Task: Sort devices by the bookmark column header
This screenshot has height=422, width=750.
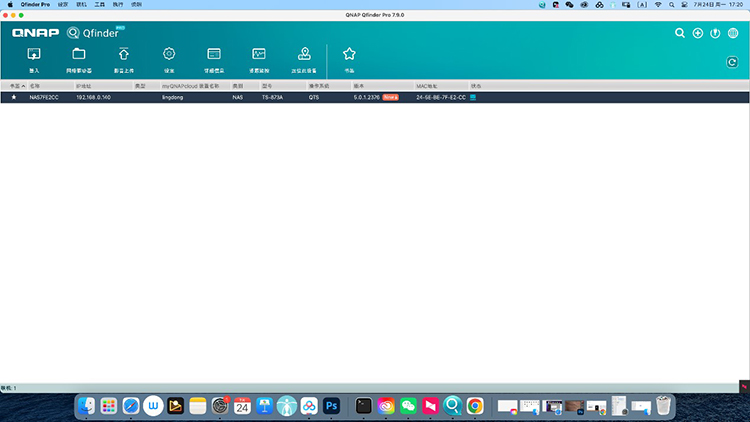Action: click(x=14, y=86)
